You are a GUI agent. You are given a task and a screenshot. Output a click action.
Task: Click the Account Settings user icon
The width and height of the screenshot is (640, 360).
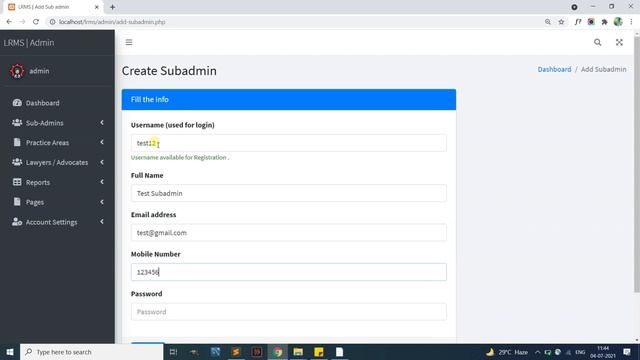tap(17, 222)
